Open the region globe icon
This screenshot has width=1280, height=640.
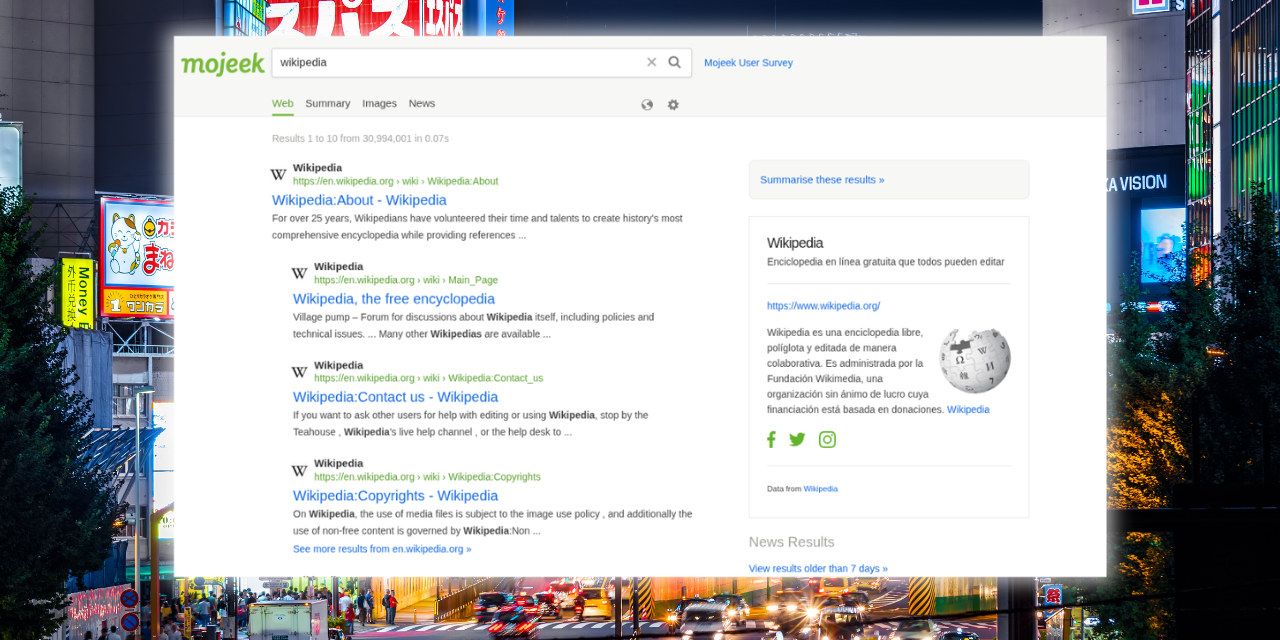point(647,104)
